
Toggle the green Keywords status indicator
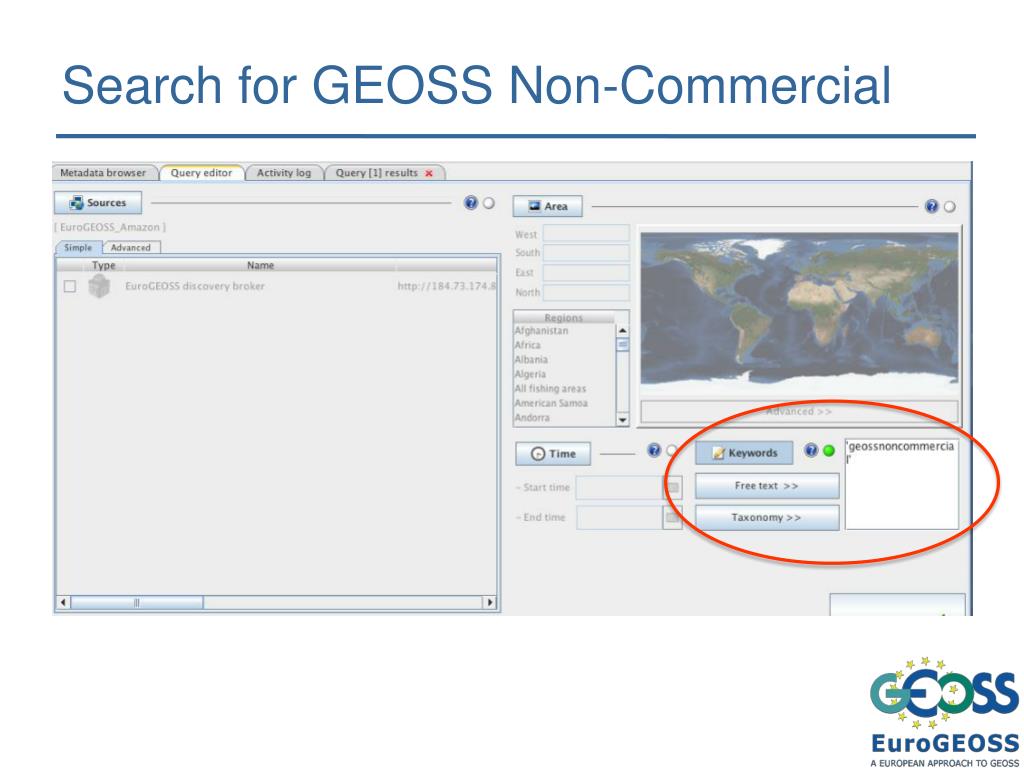[x=829, y=451]
